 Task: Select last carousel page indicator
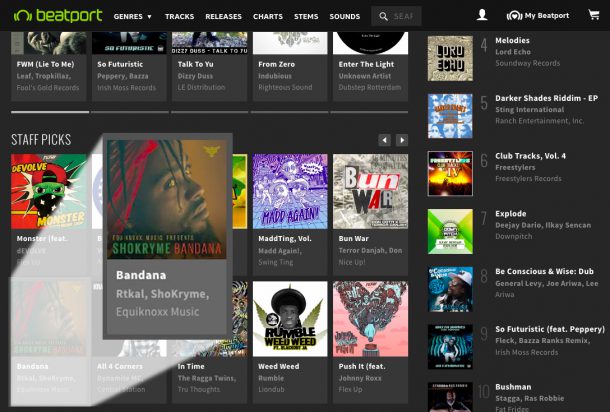tap(369, 112)
